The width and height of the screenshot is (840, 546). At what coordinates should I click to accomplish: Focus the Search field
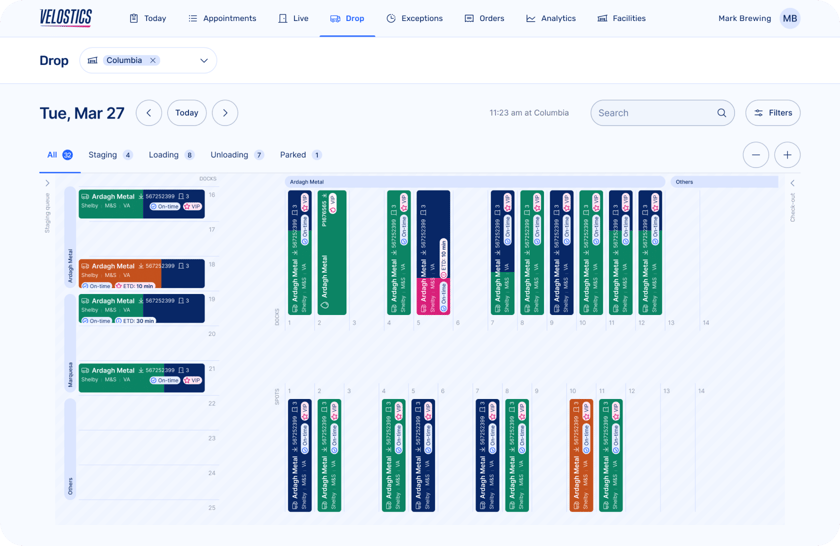[662, 113]
